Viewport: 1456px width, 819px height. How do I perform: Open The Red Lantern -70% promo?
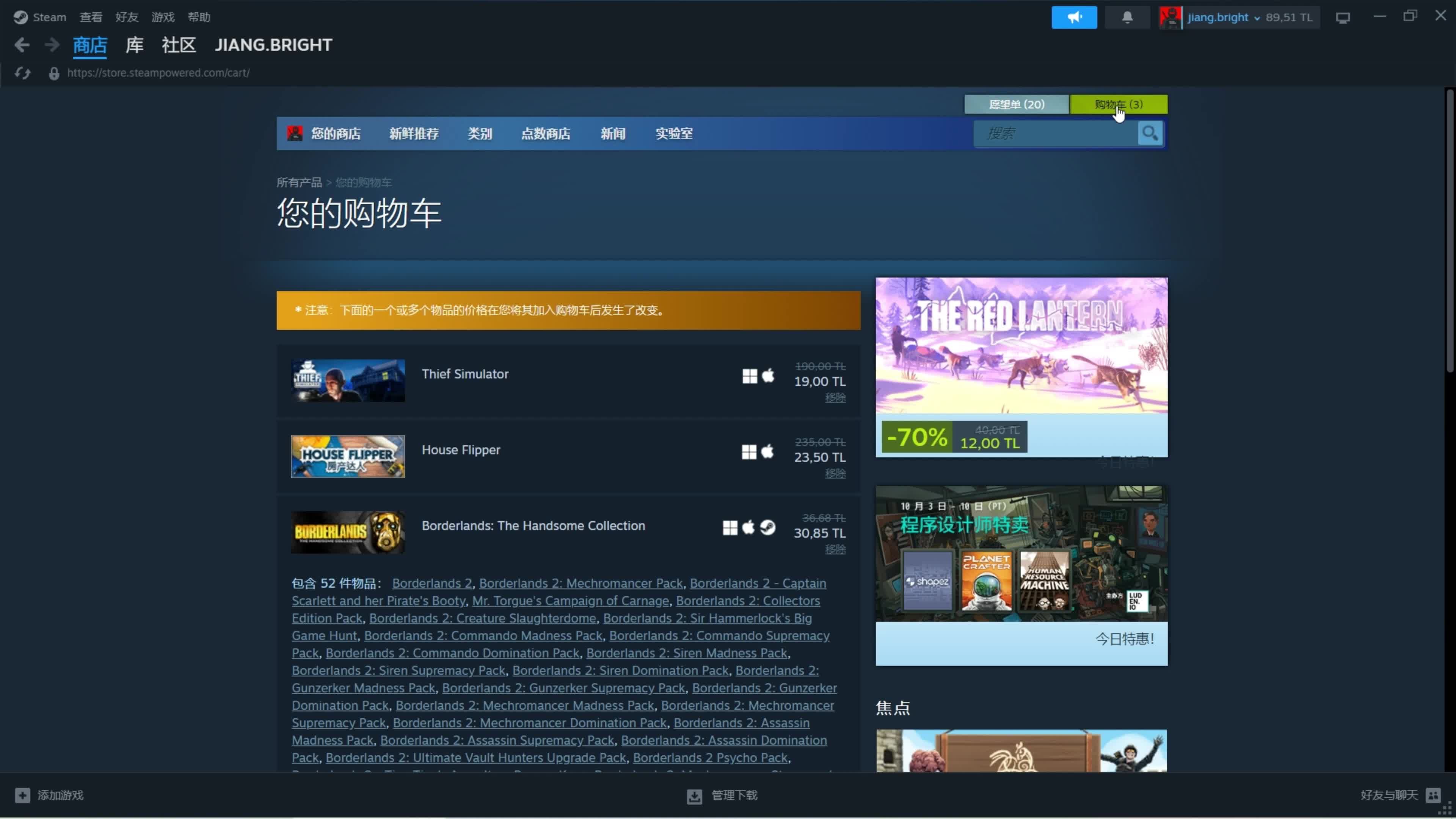click(1021, 367)
